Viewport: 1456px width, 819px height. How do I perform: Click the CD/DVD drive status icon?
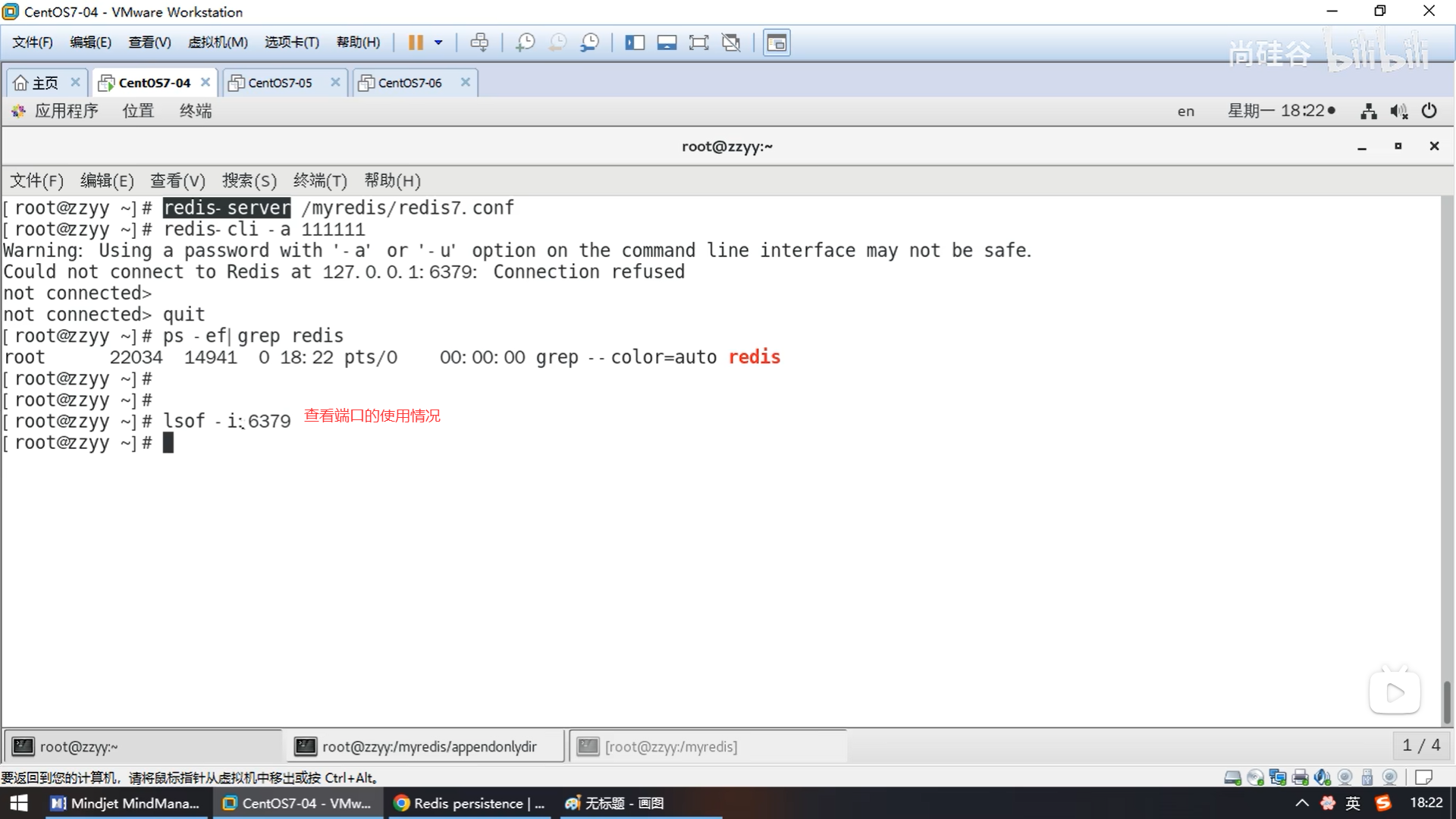[1255, 777]
